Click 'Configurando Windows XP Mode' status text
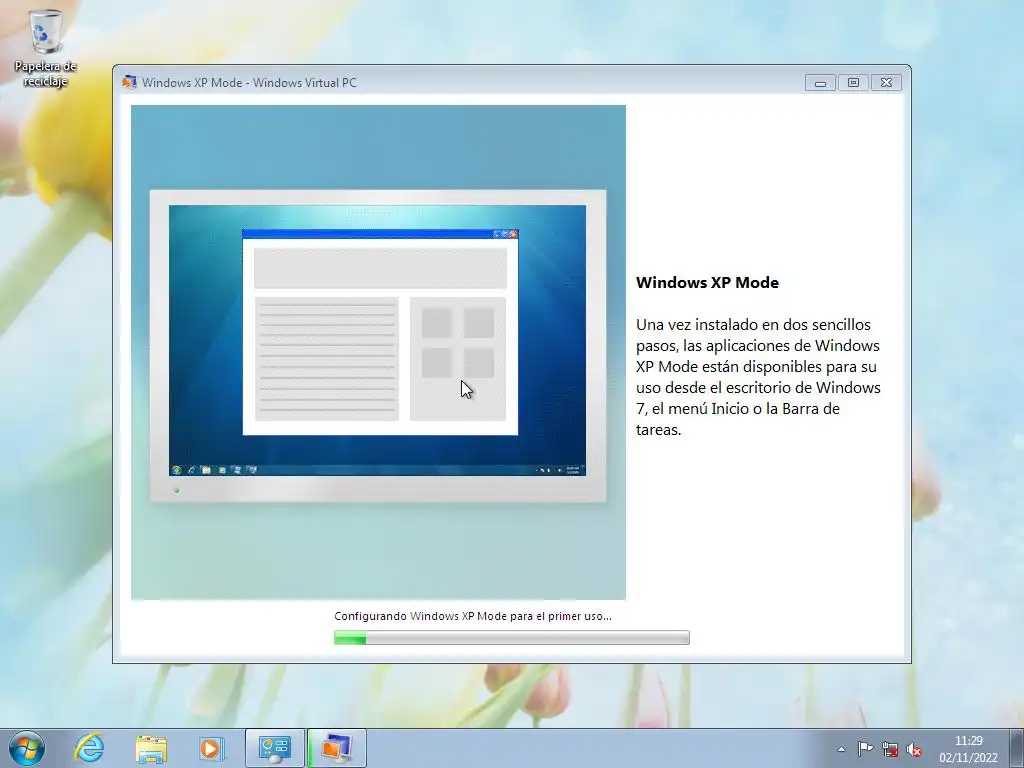Viewport: 1024px width, 768px height. [x=473, y=616]
